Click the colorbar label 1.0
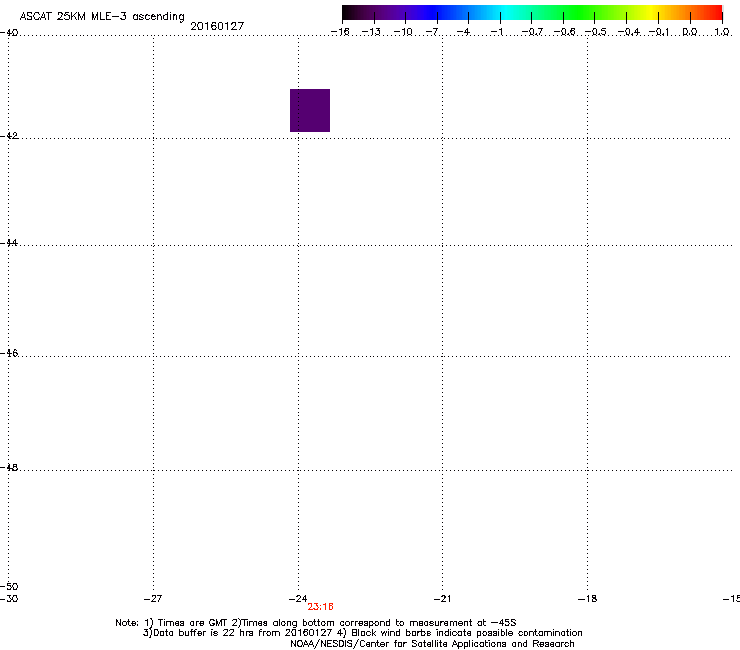This screenshot has height=650, width=740. 722,32
